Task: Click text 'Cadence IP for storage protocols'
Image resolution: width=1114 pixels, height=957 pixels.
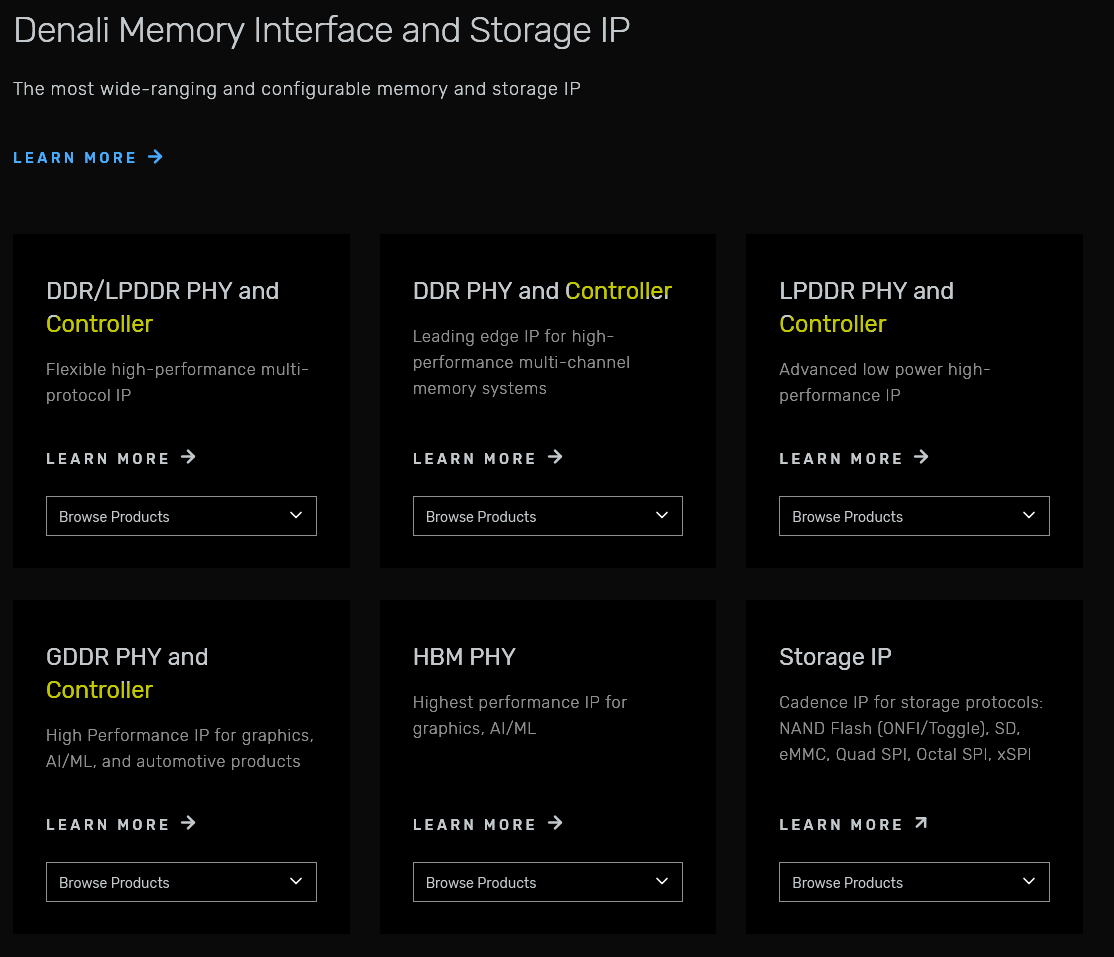Action: point(911,702)
